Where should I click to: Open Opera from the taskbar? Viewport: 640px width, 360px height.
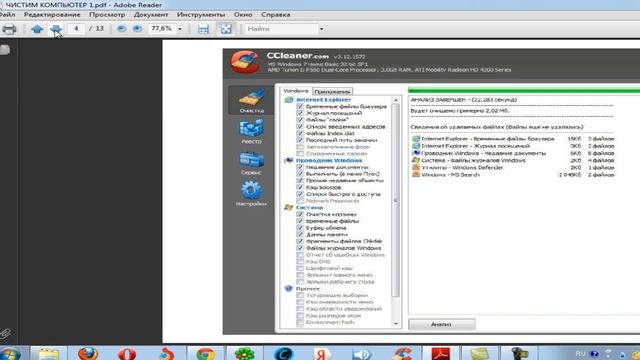[127, 353]
